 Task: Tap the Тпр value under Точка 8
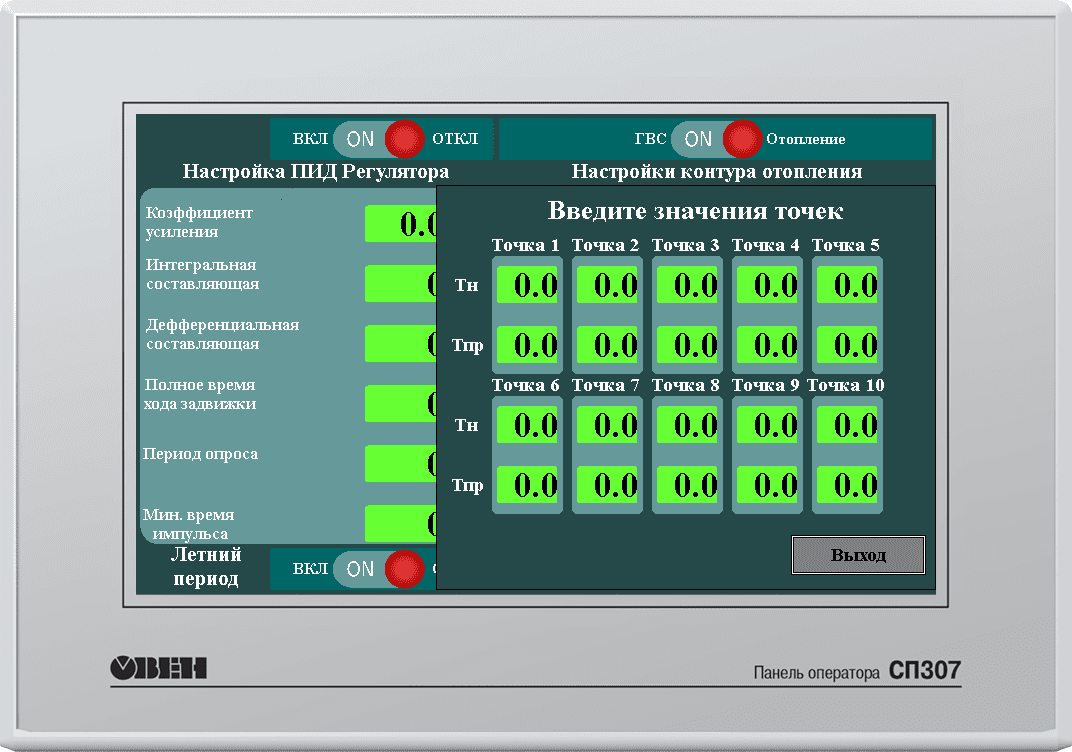[687, 485]
